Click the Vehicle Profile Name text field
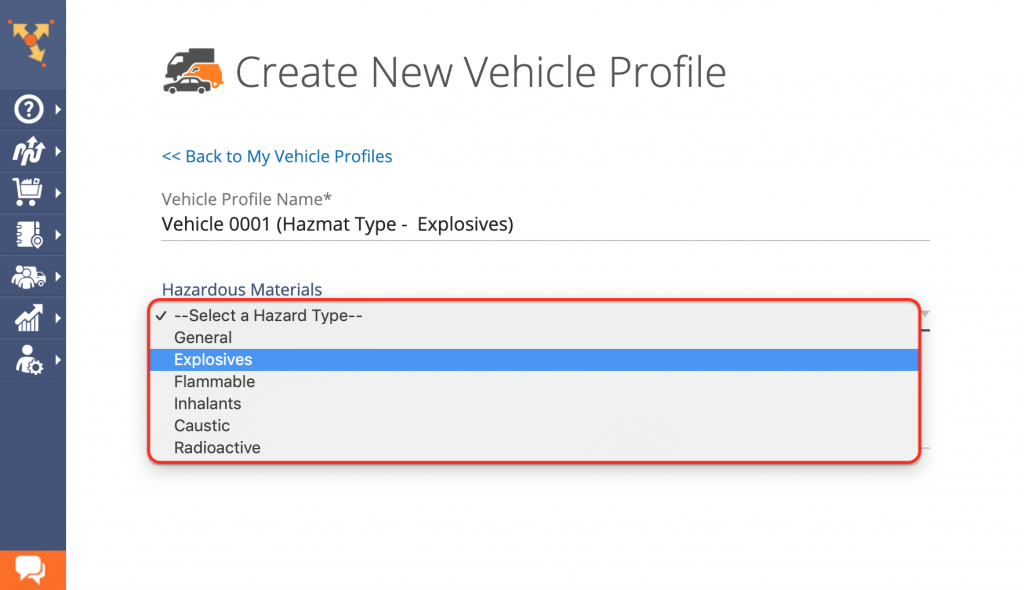This screenshot has width=1024, height=590. point(545,225)
